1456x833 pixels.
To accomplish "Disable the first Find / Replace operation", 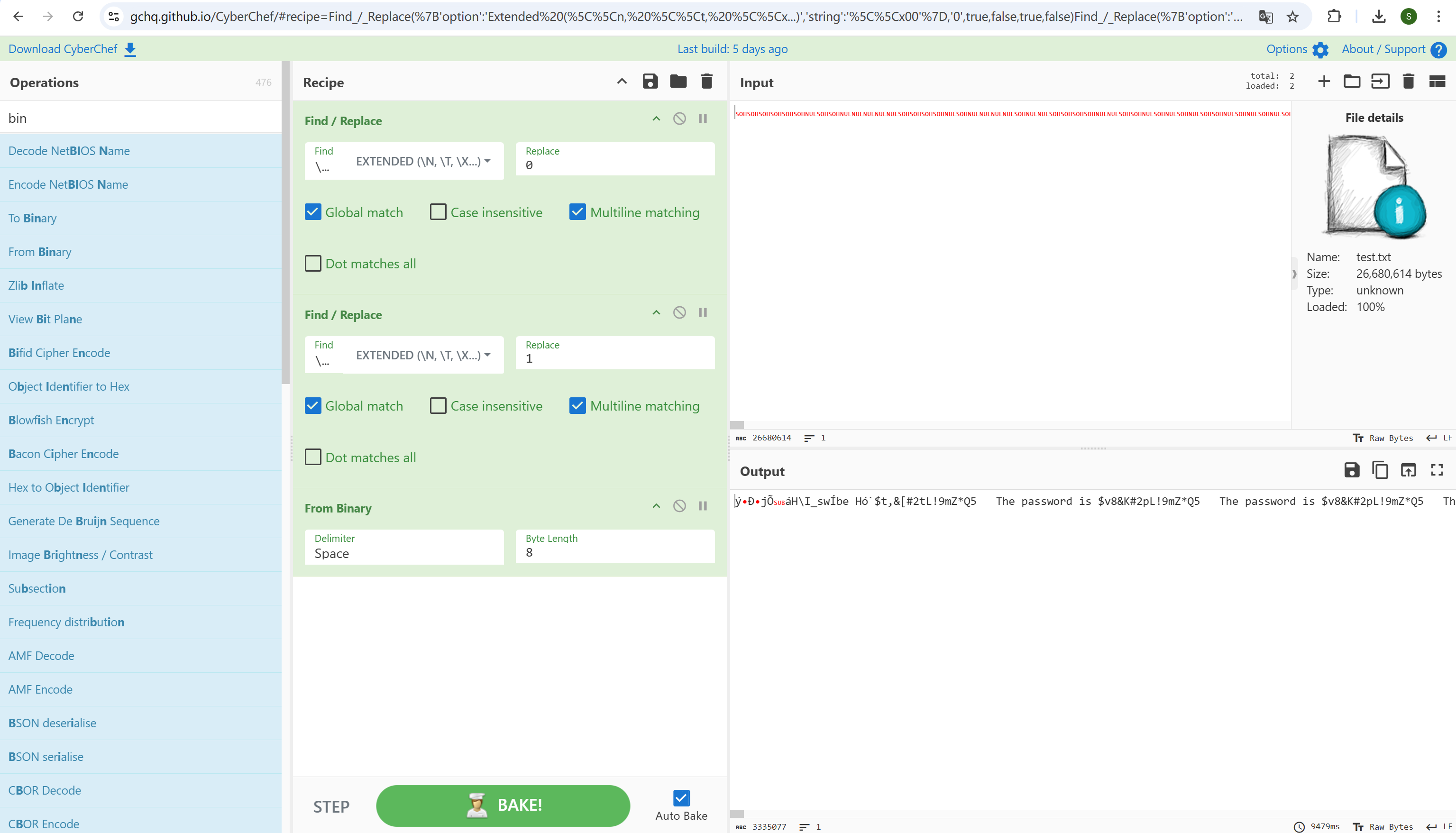I will tap(679, 119).
